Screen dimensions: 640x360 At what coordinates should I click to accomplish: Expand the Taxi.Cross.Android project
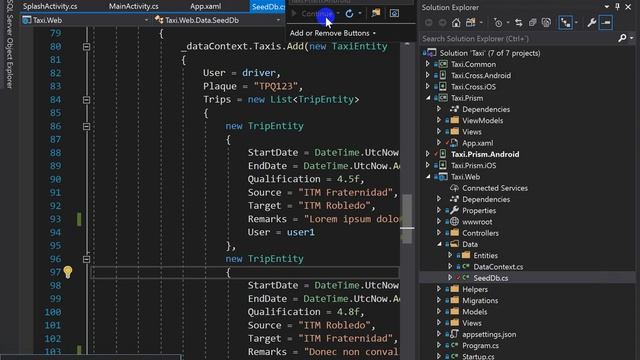click(x=427, y=76)
